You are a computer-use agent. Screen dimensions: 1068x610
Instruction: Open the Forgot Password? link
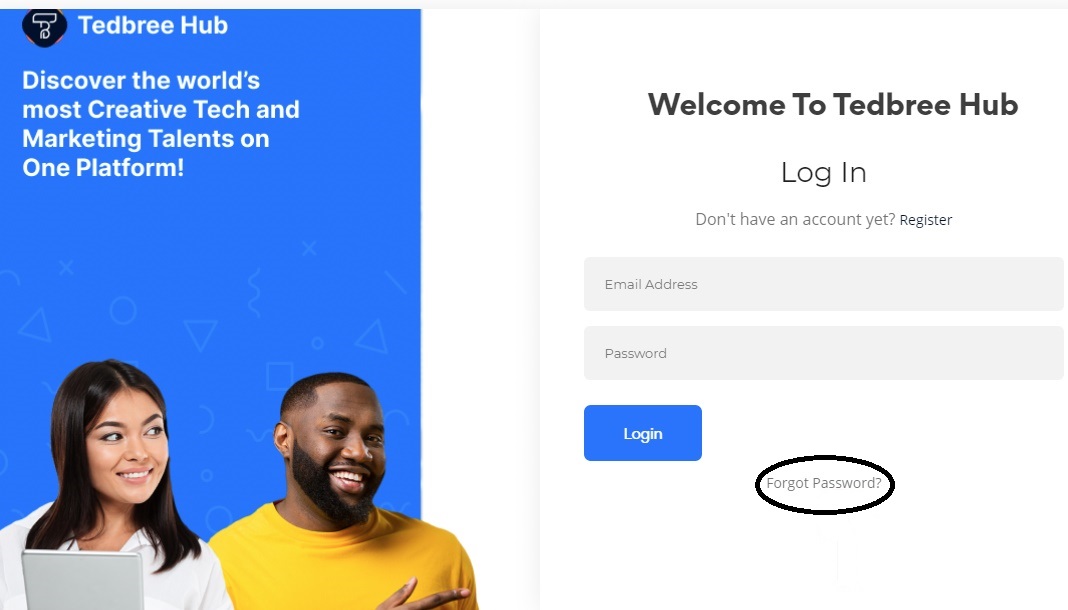click(823, 483)
